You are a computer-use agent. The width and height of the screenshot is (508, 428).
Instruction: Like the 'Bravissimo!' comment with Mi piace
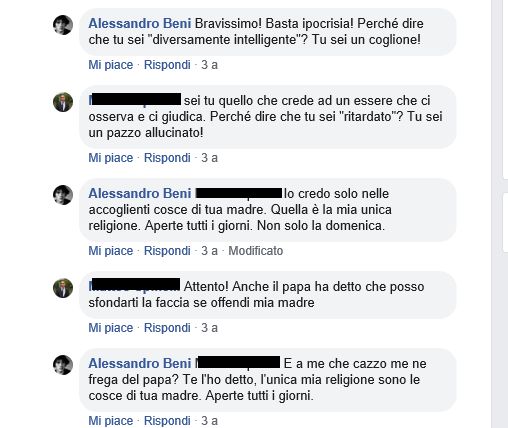click(111, 65)
